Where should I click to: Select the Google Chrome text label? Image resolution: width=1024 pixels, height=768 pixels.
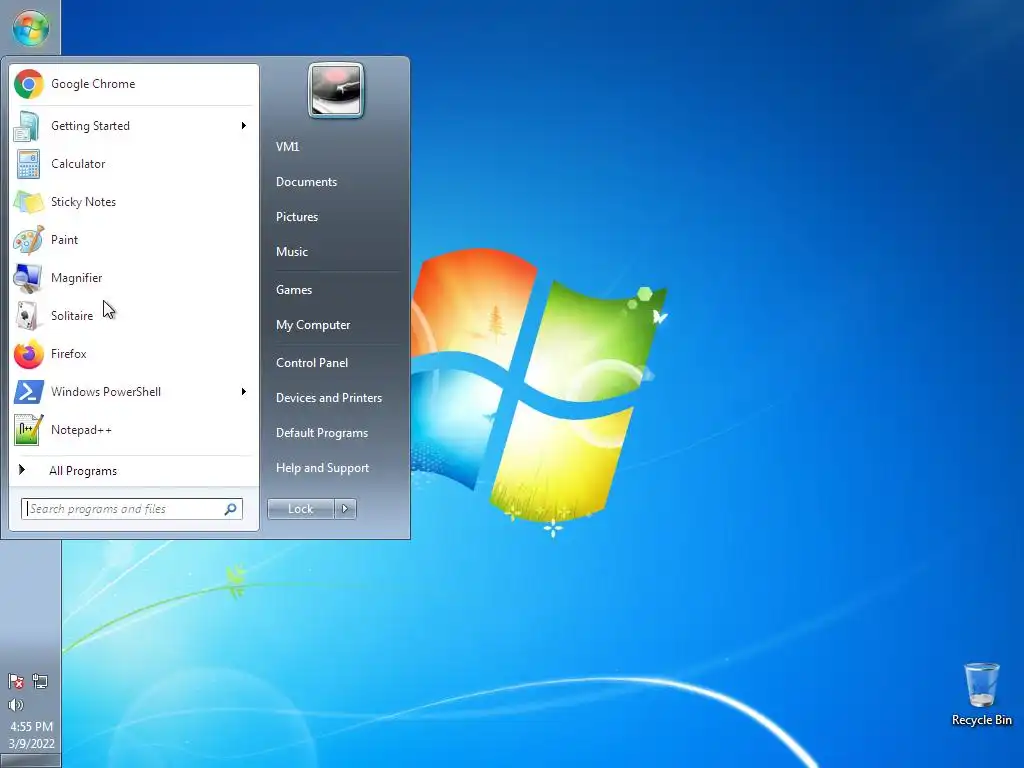(93, 84)
